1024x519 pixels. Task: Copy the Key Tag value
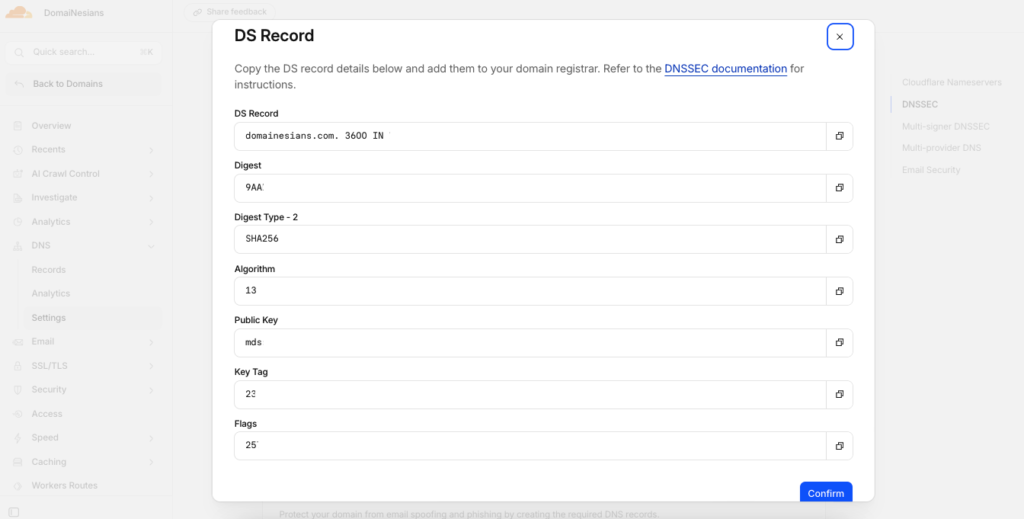coord(839,394)
